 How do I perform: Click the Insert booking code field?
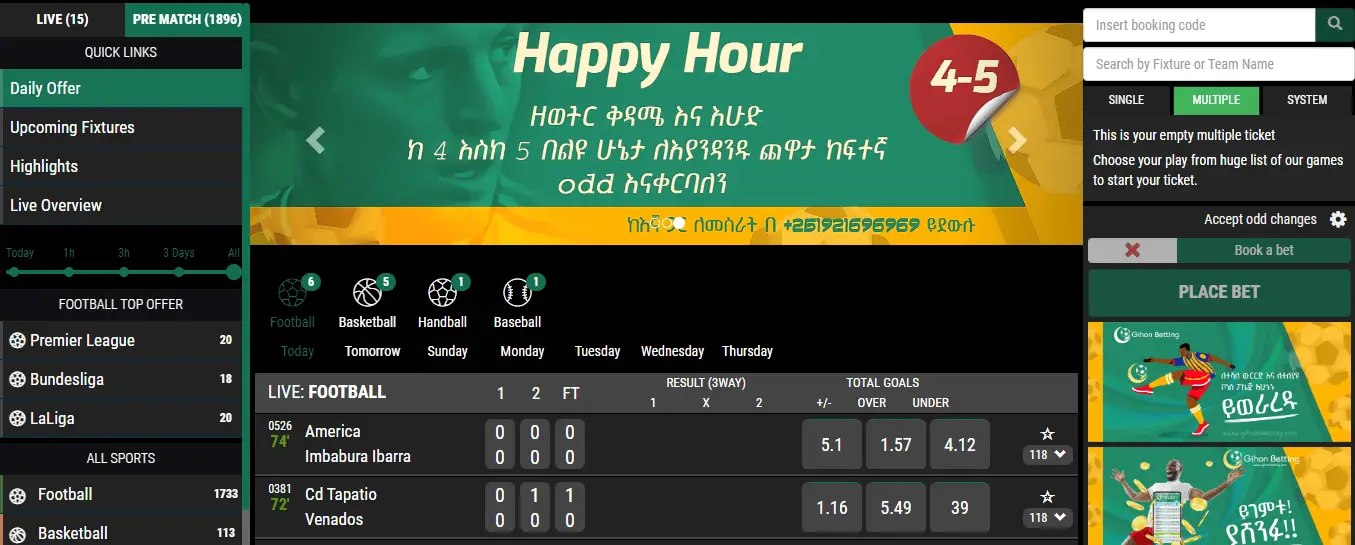[x=1199, y=25]
